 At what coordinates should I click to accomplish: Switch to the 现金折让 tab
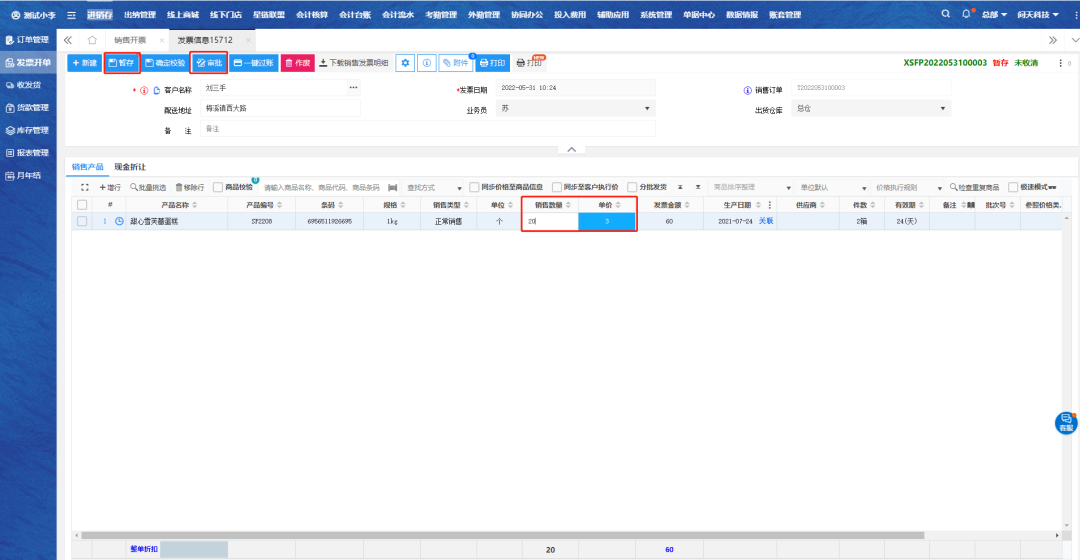point(129,166)
